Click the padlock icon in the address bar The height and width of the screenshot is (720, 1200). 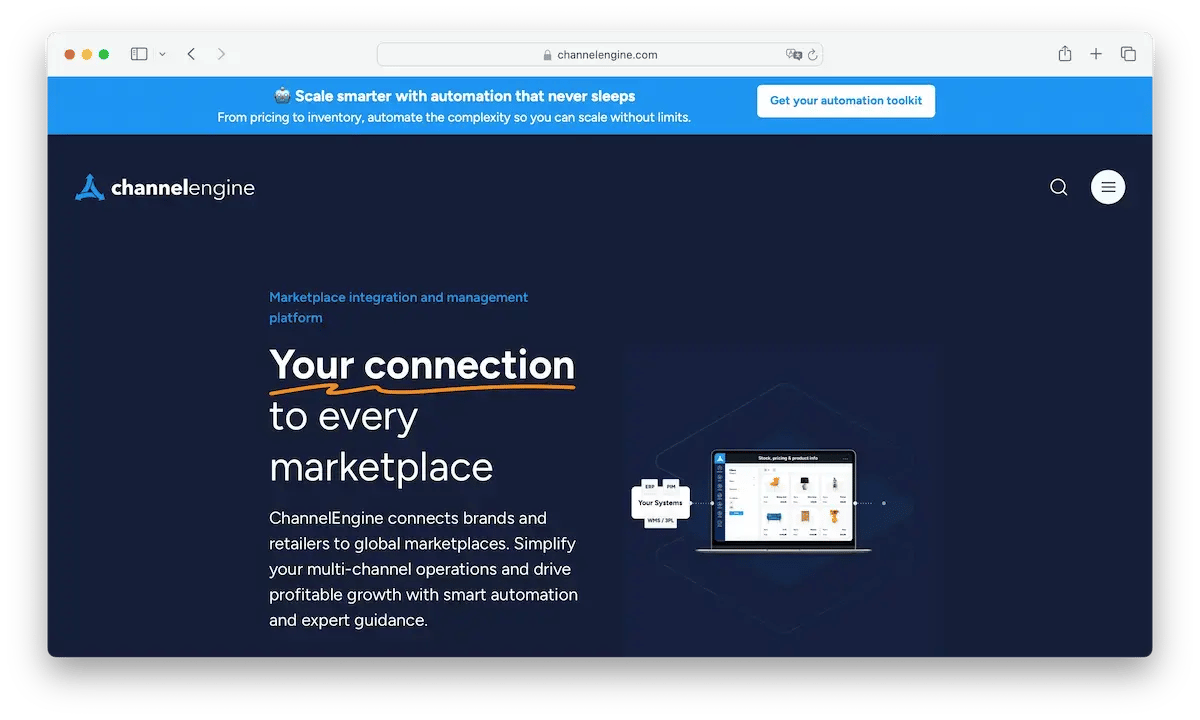pos(548,55)
